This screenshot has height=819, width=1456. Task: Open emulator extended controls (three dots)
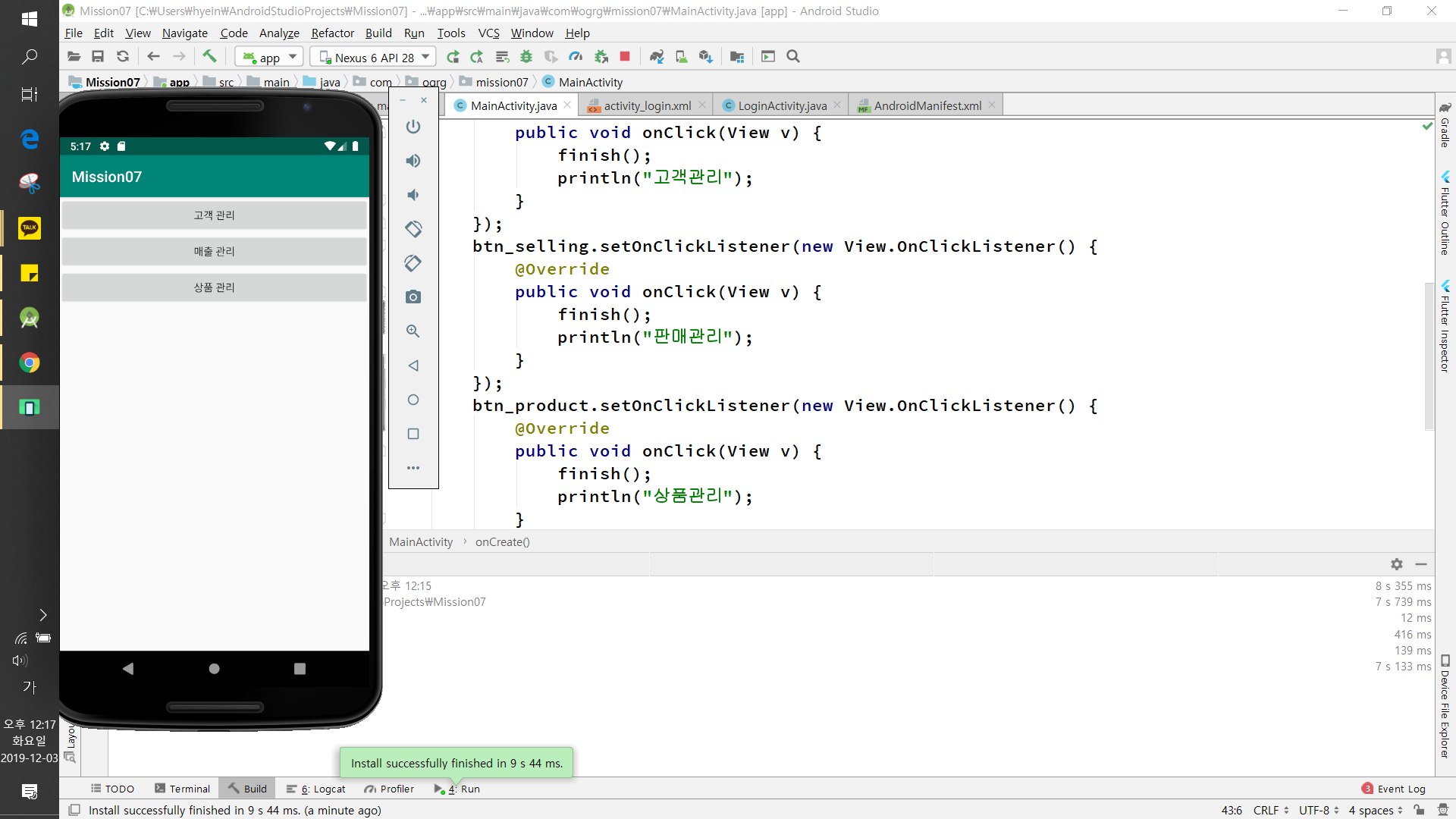(x=413, y=468)
